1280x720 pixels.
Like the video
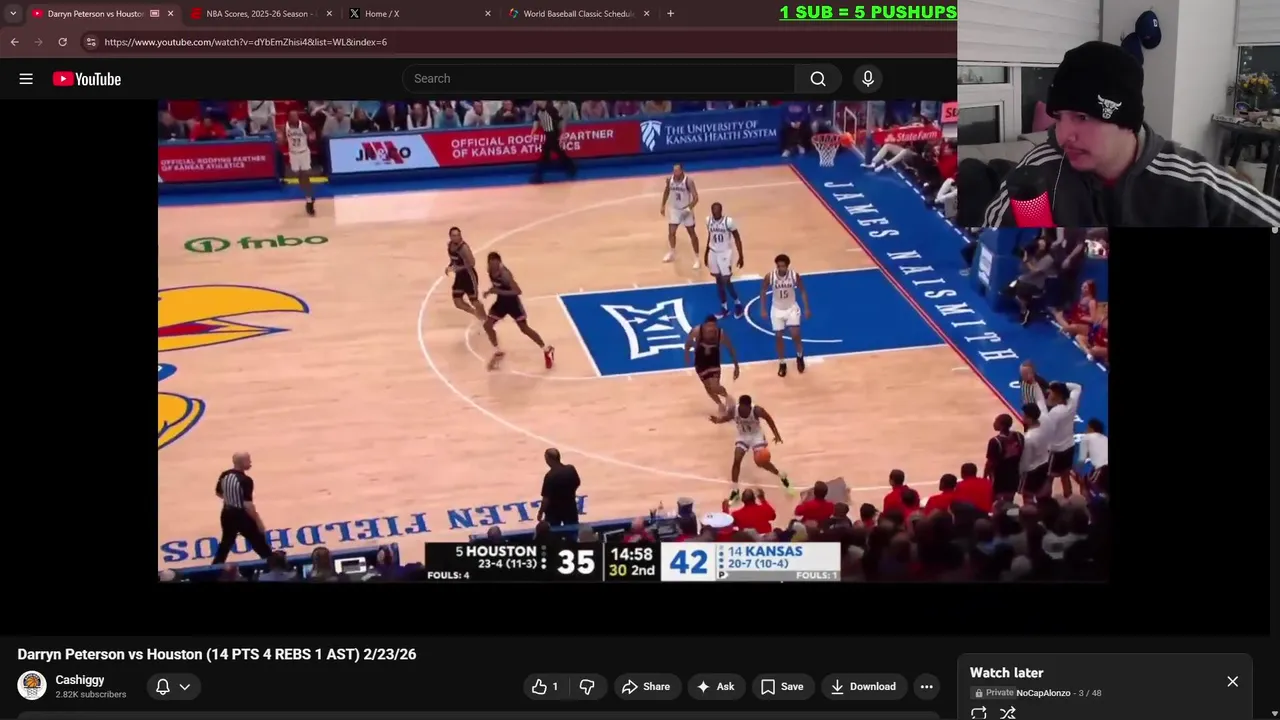[545, 686]
